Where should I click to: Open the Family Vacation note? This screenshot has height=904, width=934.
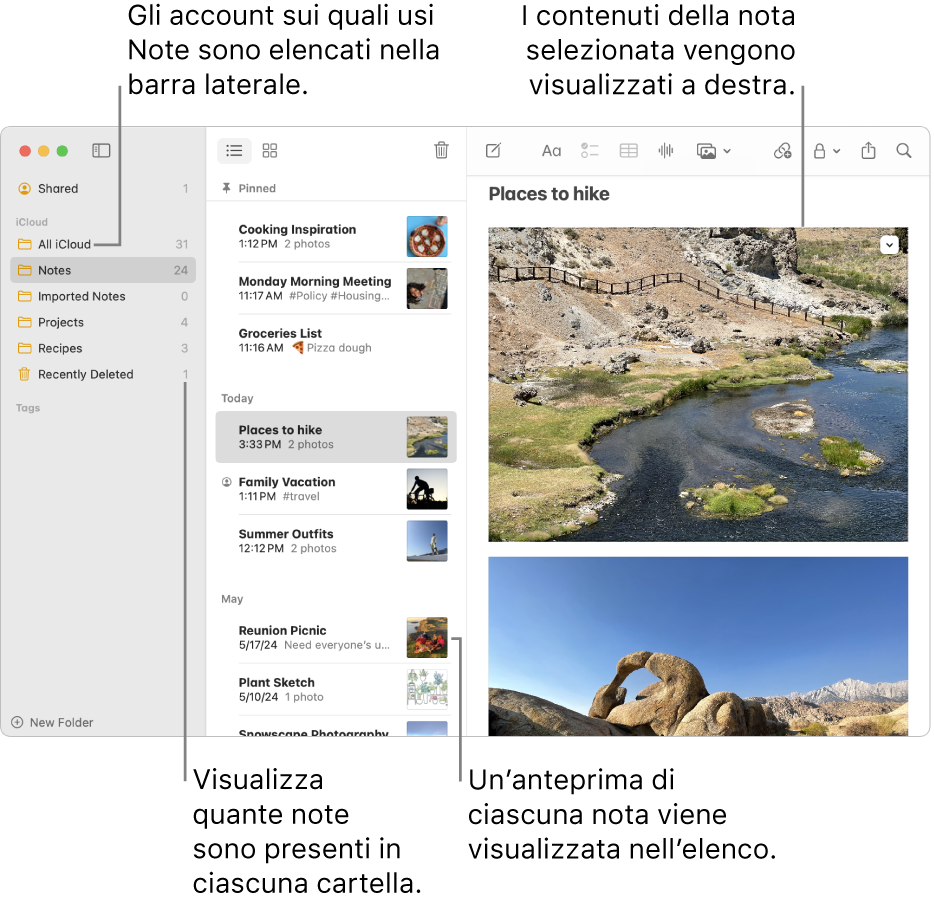point(336,489)
